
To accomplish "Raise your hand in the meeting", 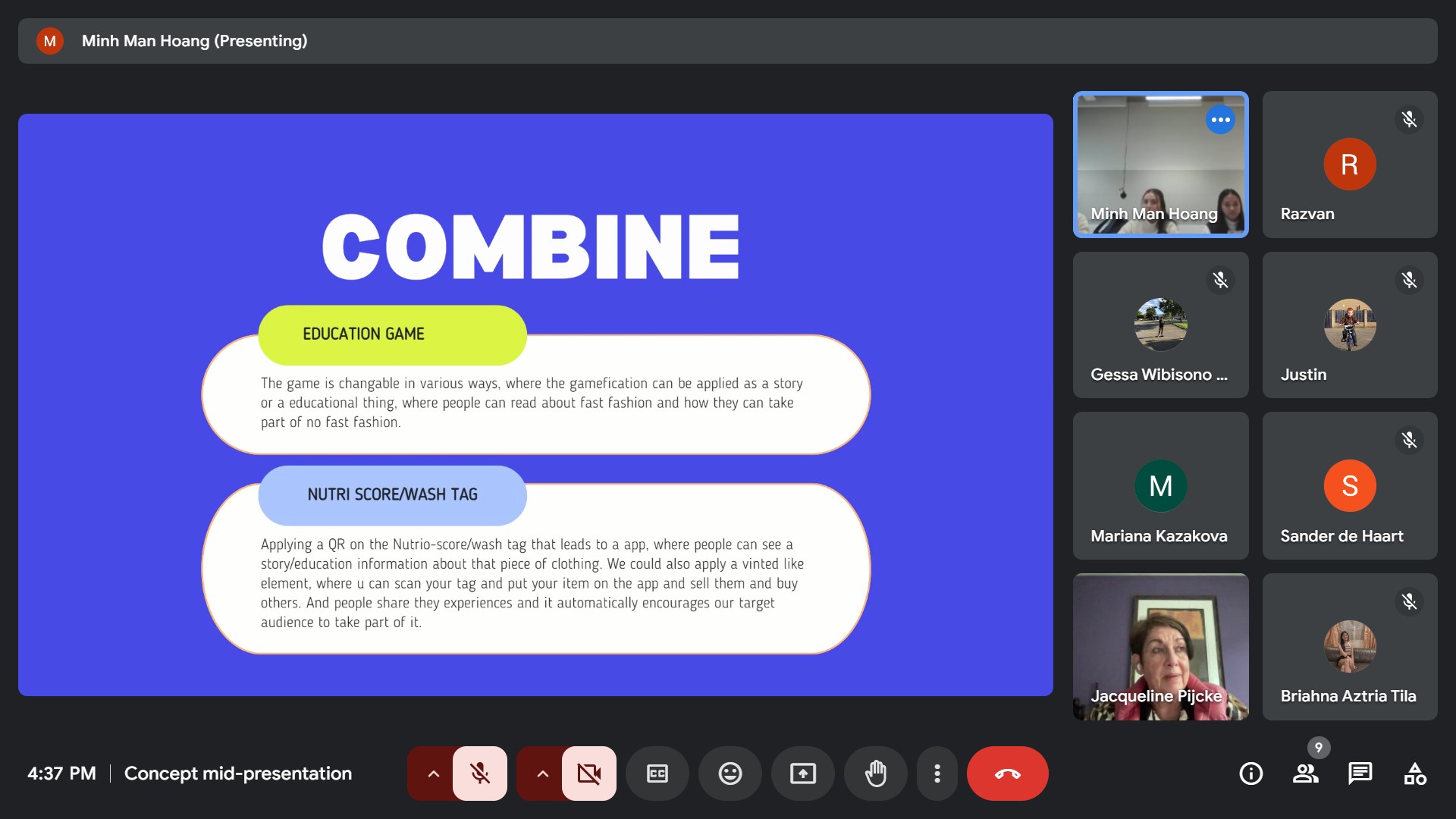I will pos(875,773).
